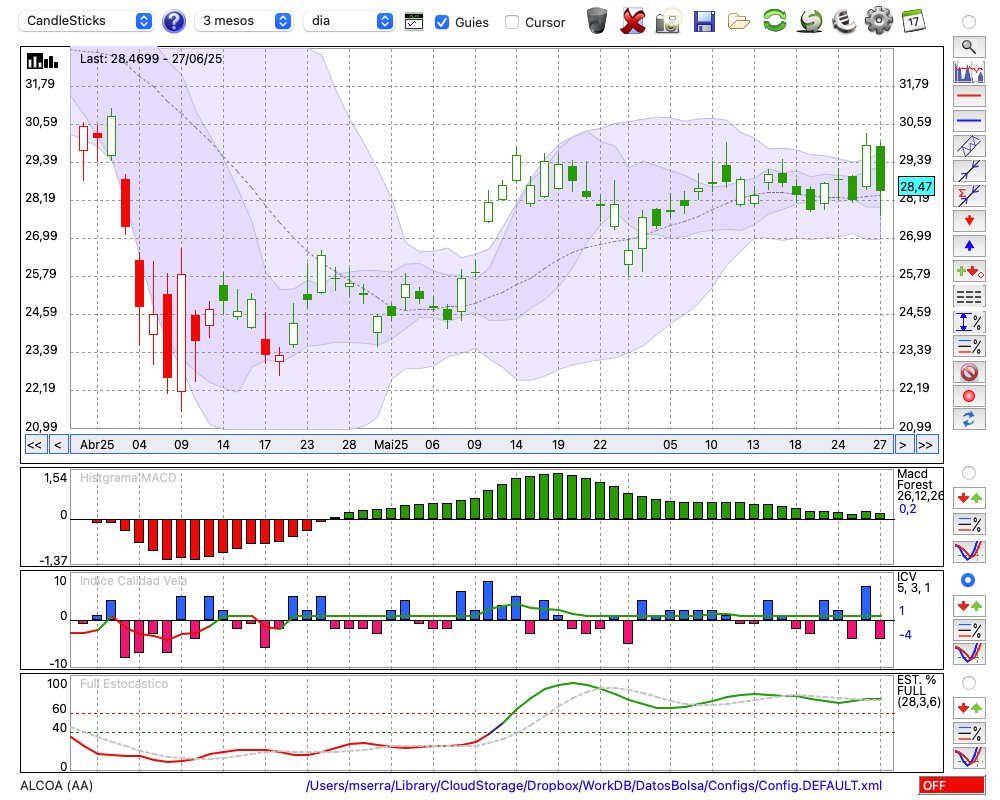The width and height of the screenshot is (1000, 800).
Task: Click the ICV 5, 3, 1 label
Action: point(913,582)
